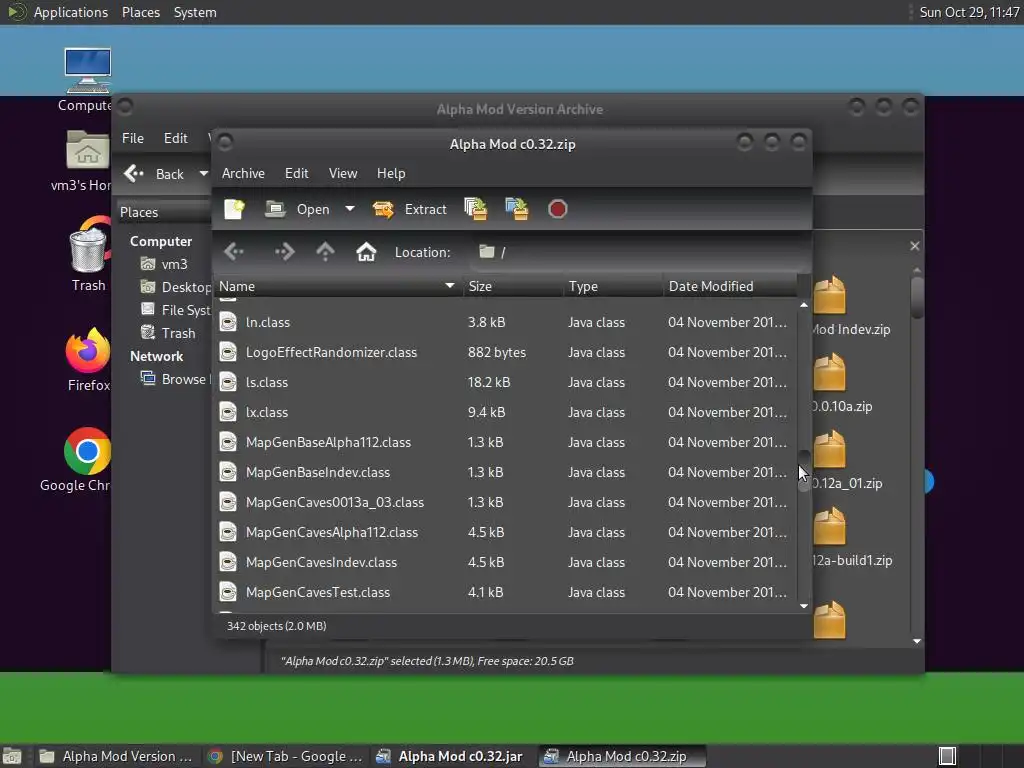Image resolution: width=1024 pixels, height=768 pixels.
Task: Click the Add Files to archive icon
Action: 476,209
